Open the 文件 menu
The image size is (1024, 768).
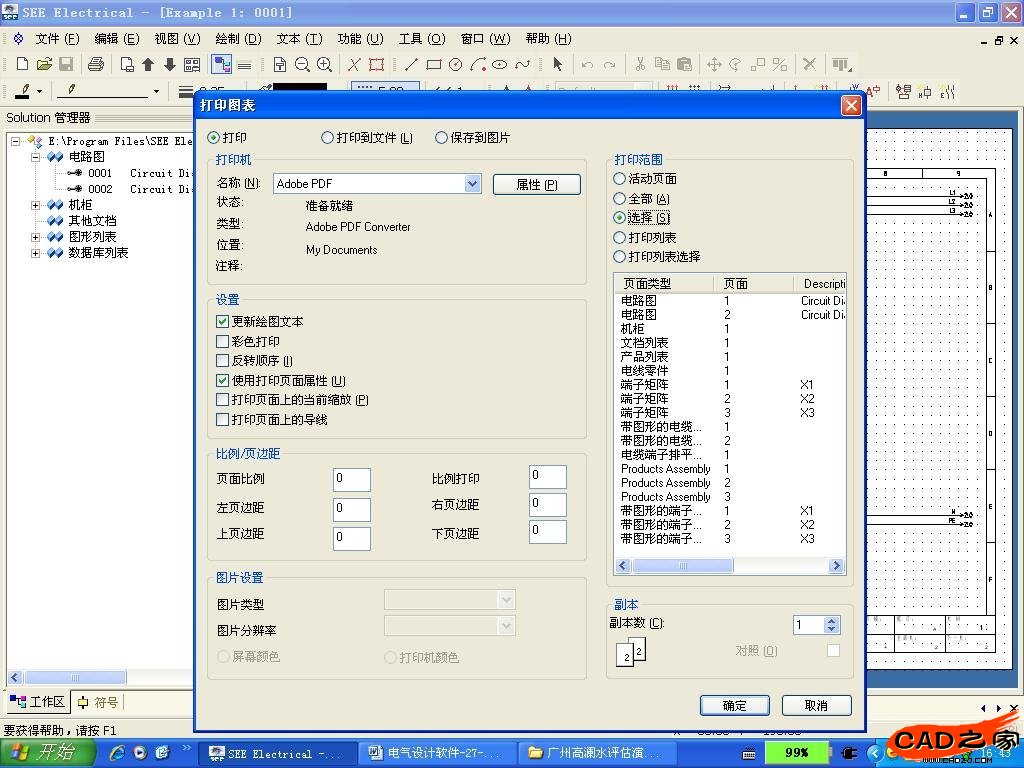pyautogui.click(x=56, y=39)
